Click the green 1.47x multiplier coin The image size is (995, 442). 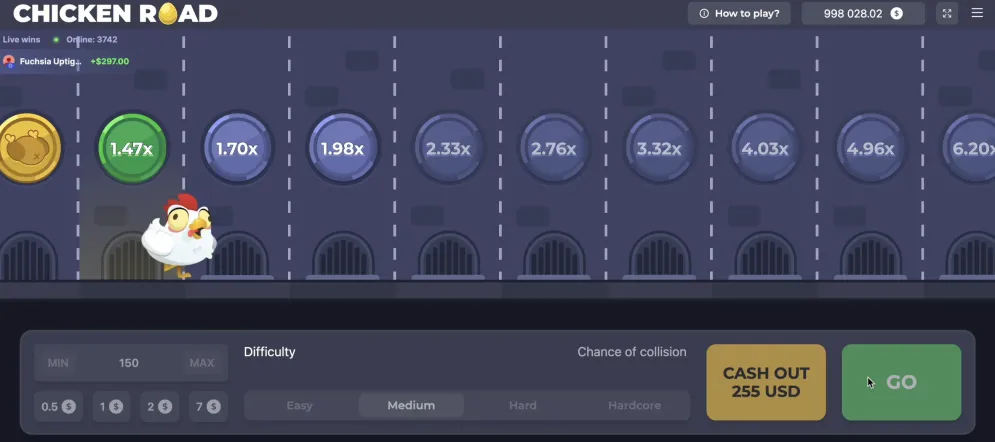(x=132, y=148)
